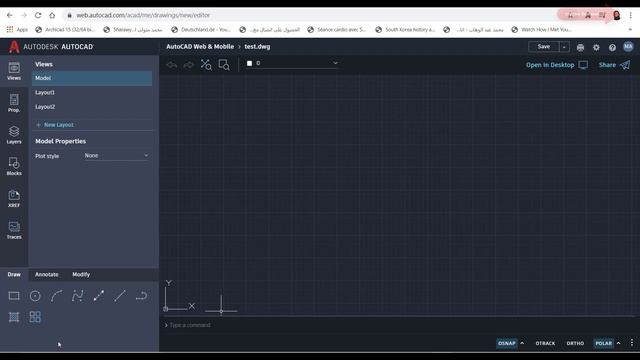640x360 pixels.
Task: Open the browser three-dot menu
Action: [631, 15]
